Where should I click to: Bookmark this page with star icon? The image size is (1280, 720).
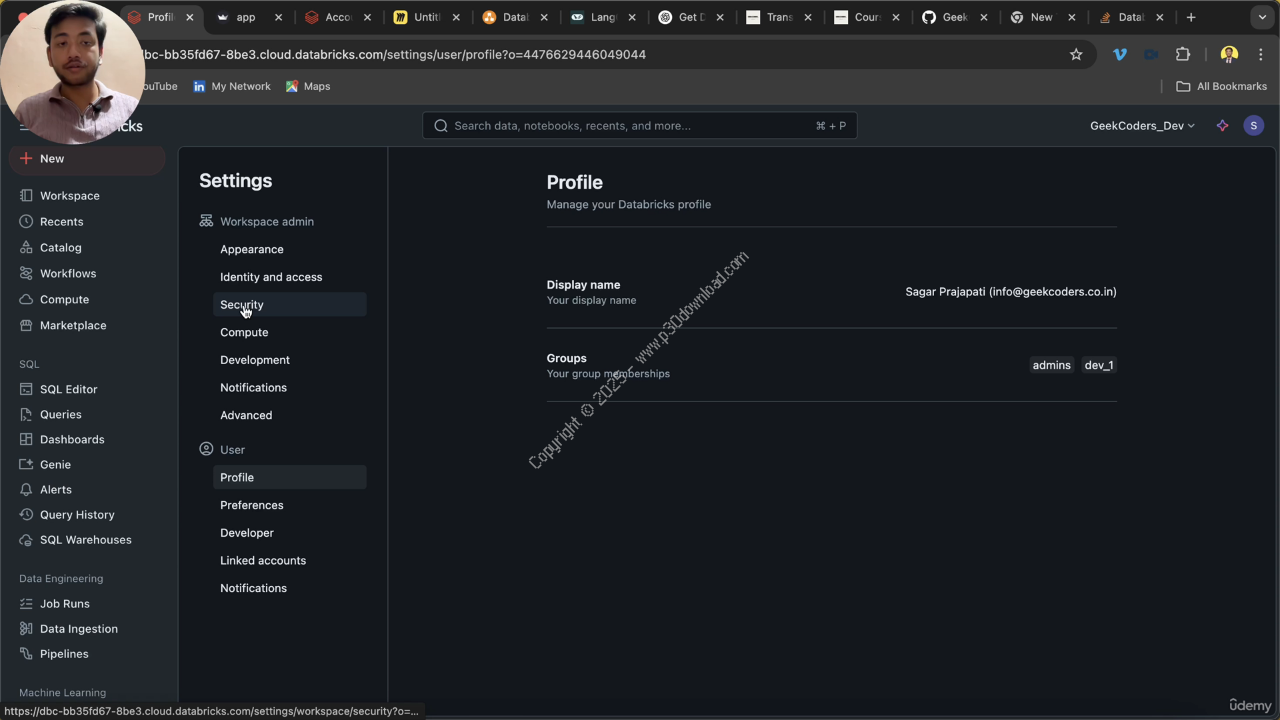tap(1076, 55)
